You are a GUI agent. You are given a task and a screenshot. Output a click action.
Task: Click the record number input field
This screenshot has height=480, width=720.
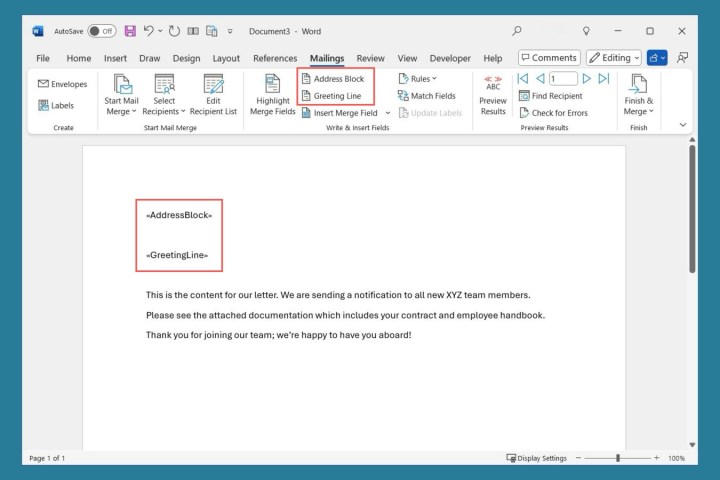562,79
